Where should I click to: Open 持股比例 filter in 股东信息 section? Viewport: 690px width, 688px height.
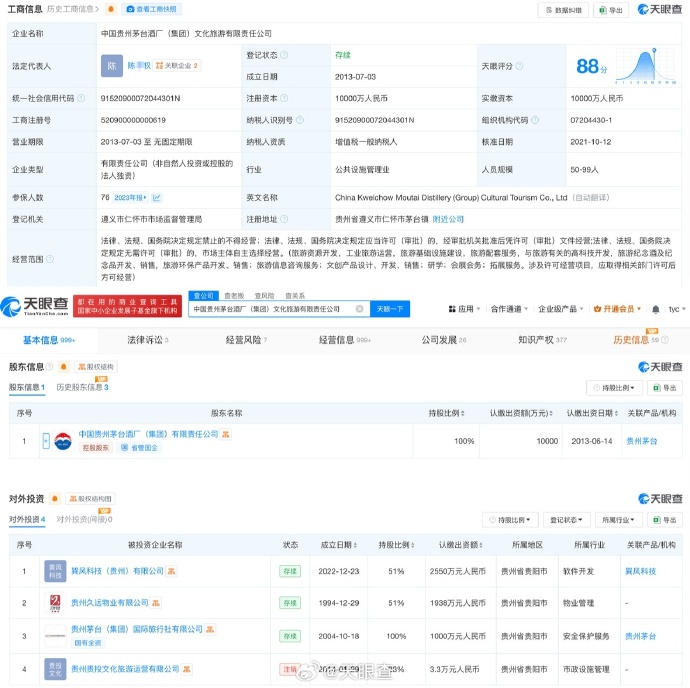[x=614, y=388]
